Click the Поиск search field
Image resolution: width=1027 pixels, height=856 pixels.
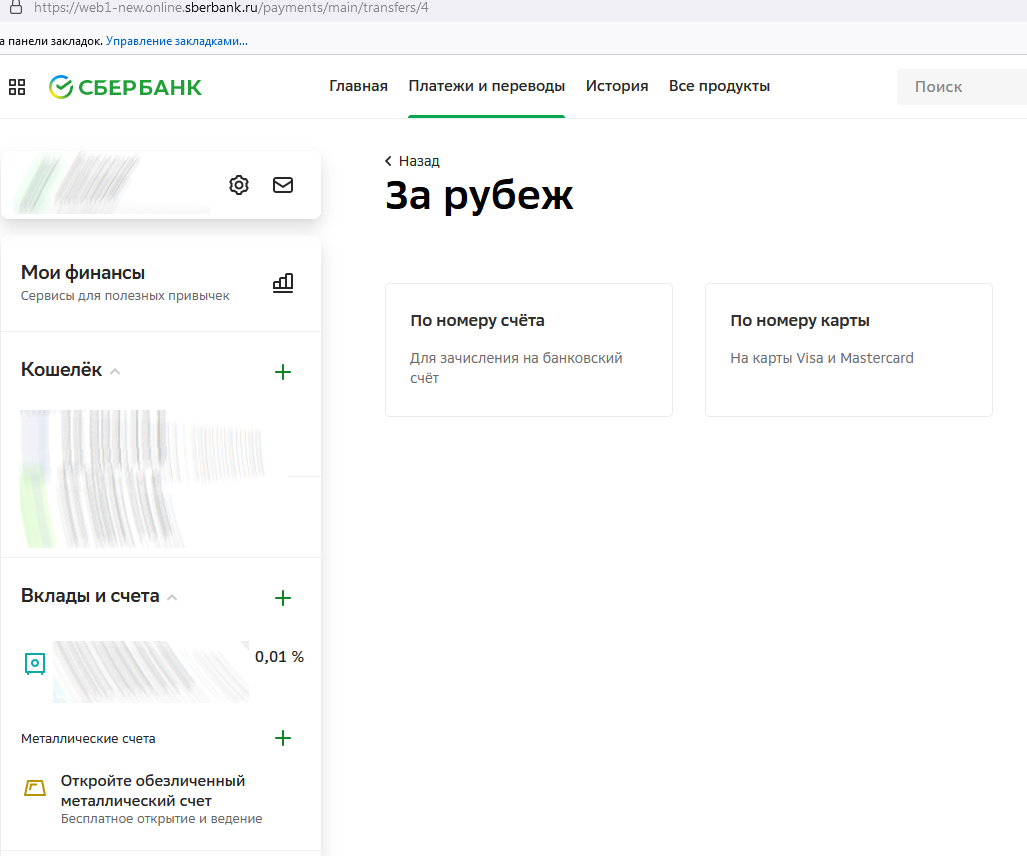point(960,87)
